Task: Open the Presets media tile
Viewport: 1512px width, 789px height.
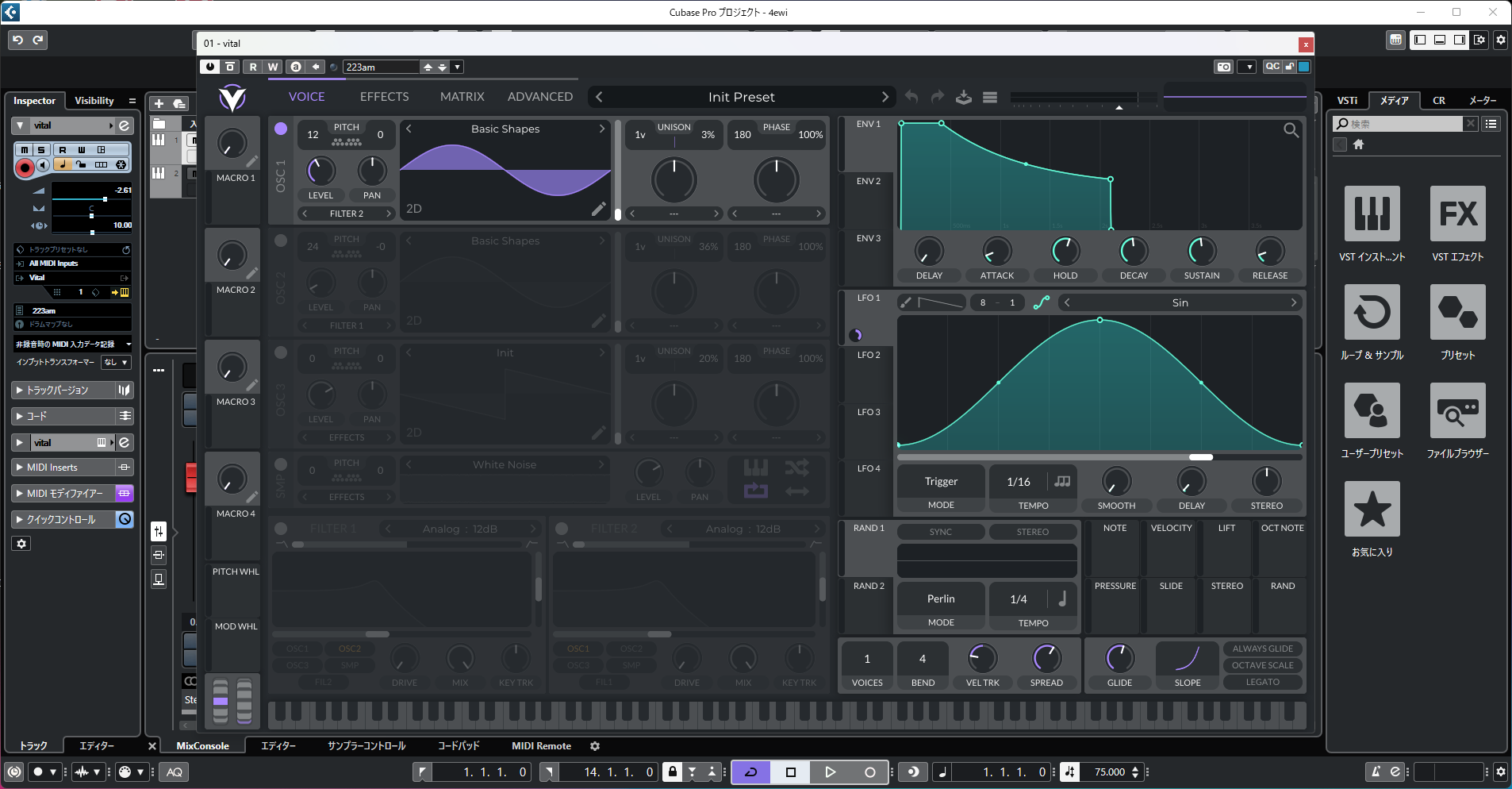Action: coord(1457,312)
